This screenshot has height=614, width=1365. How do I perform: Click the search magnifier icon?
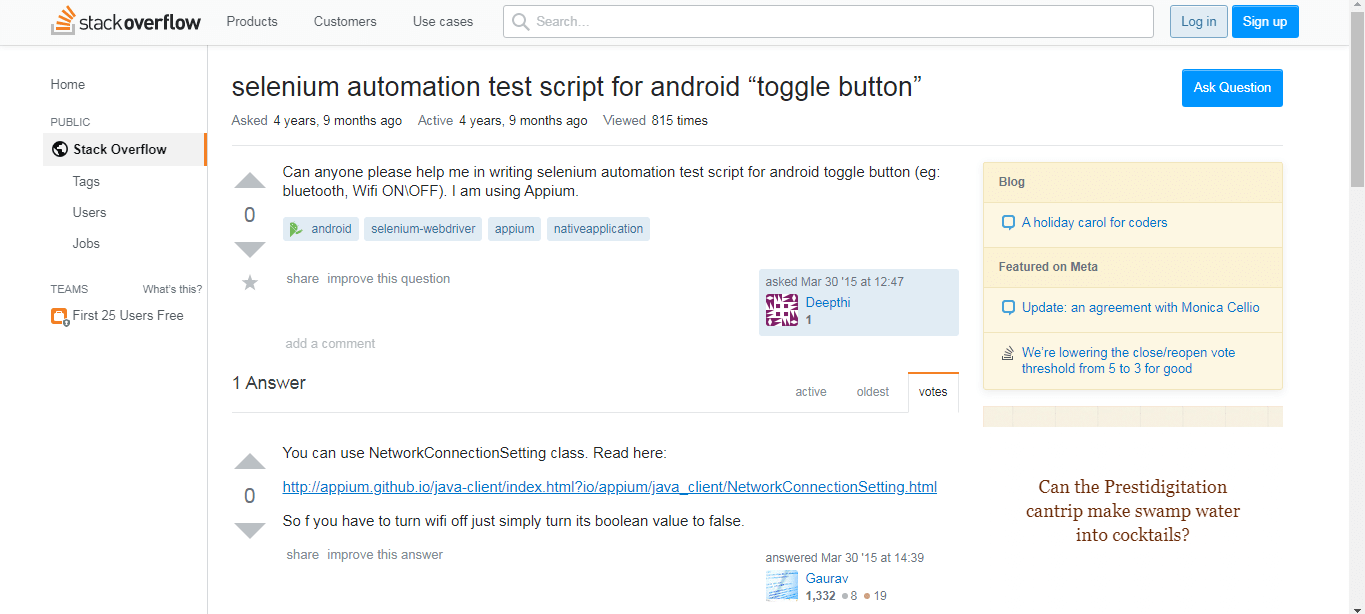pyautogui.click(x=520, y=20)
